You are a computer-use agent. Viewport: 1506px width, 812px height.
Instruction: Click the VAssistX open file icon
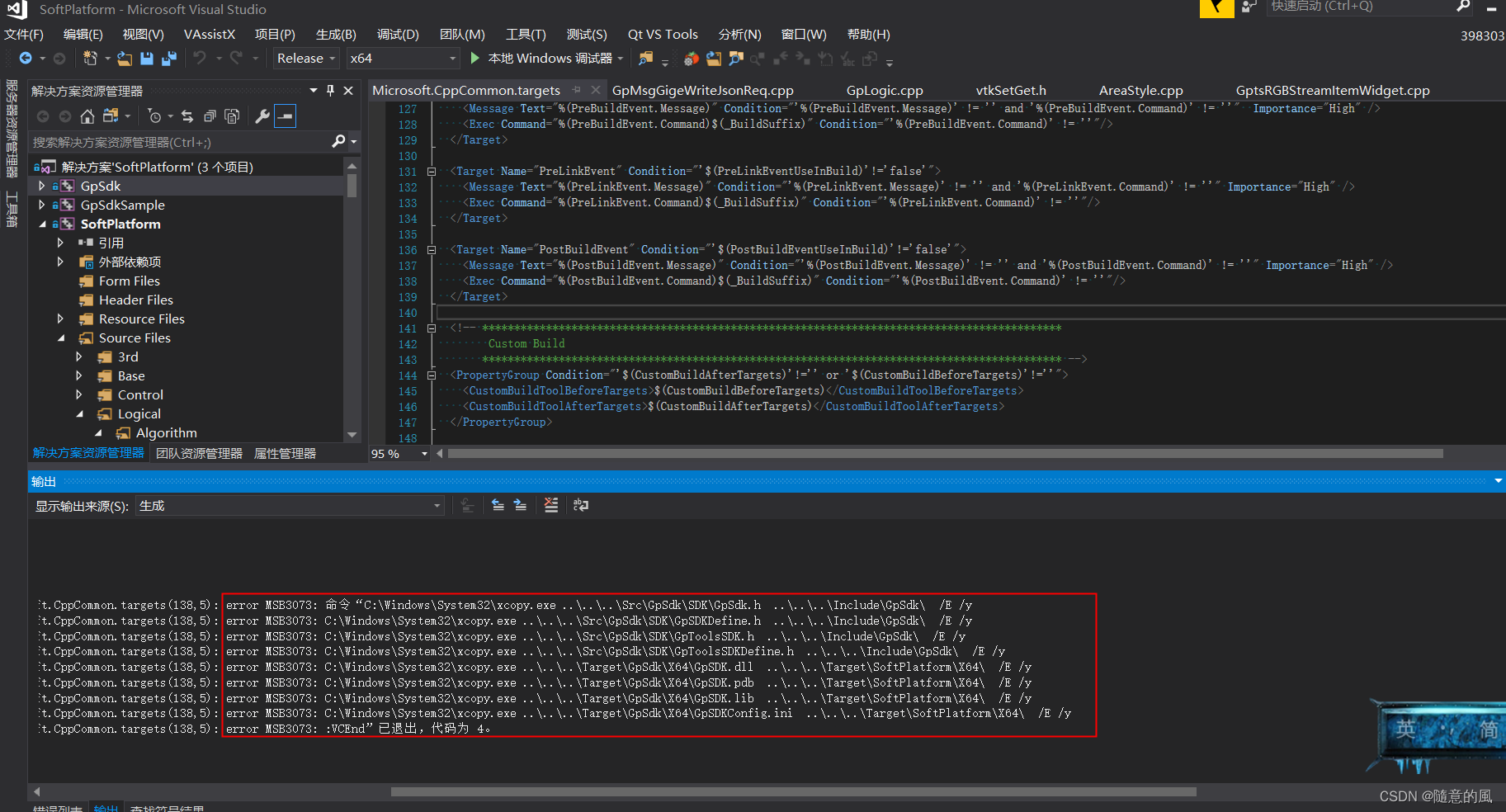[x=714, y=59]
